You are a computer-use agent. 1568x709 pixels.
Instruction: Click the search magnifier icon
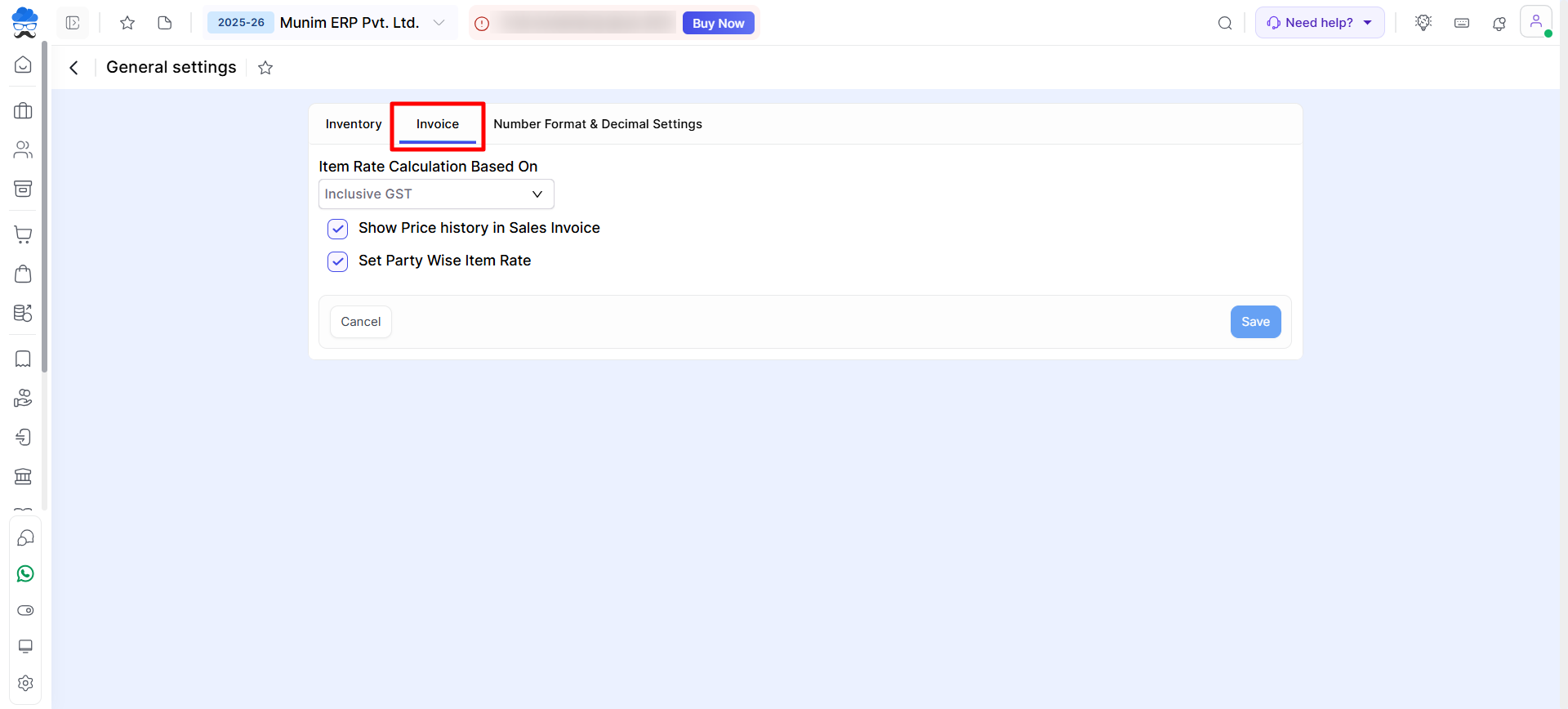[x=1224, y=23]
